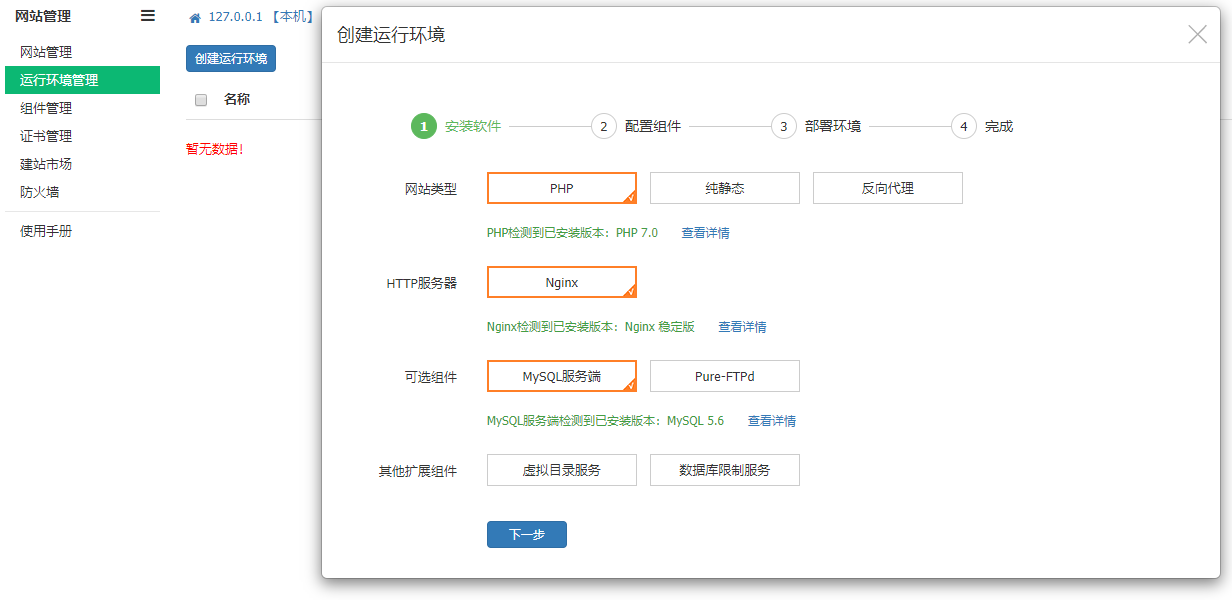Enable 数据库限制服务 extension
The image size is (1232, 600).
pyautogui.click(x=725, y=470)
